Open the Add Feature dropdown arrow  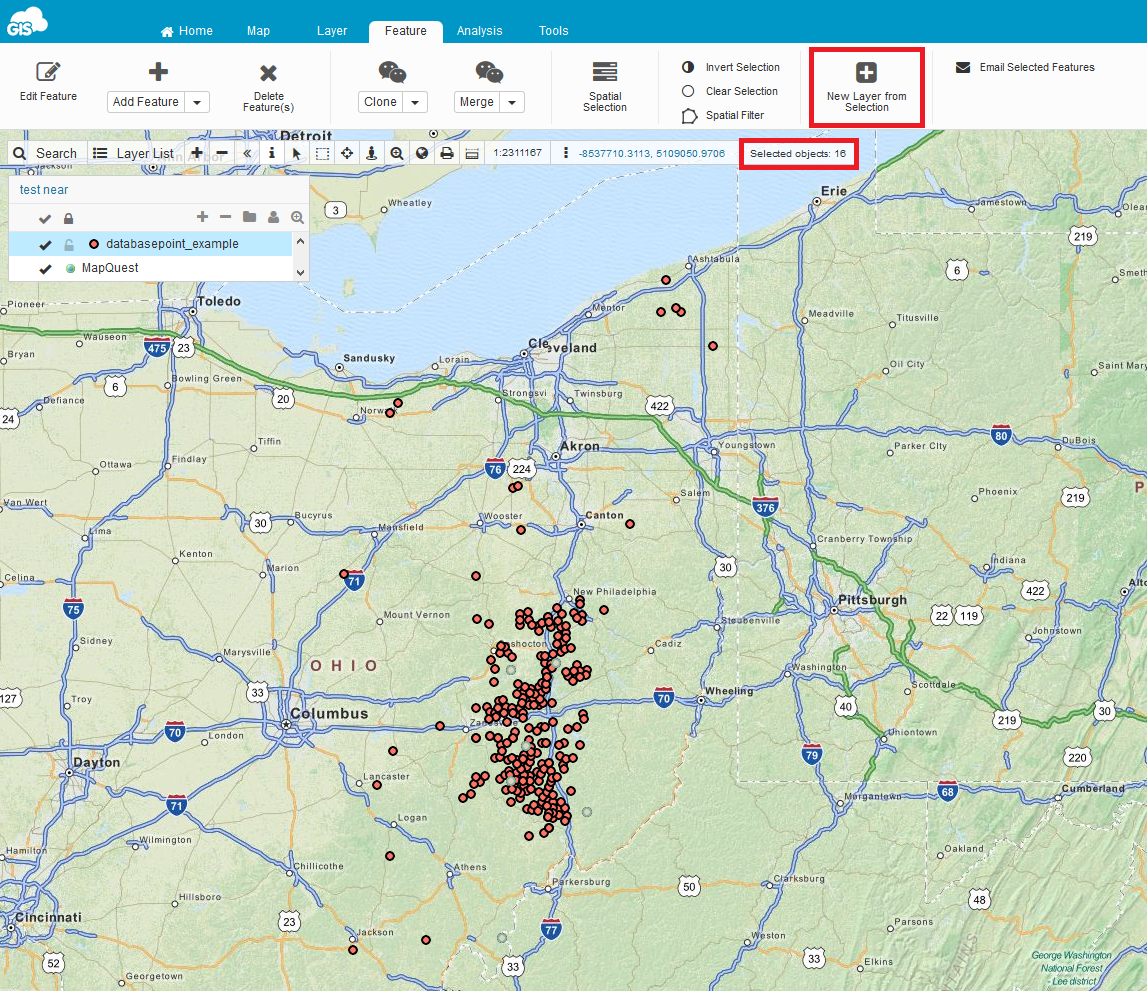[x=197, y=102]
